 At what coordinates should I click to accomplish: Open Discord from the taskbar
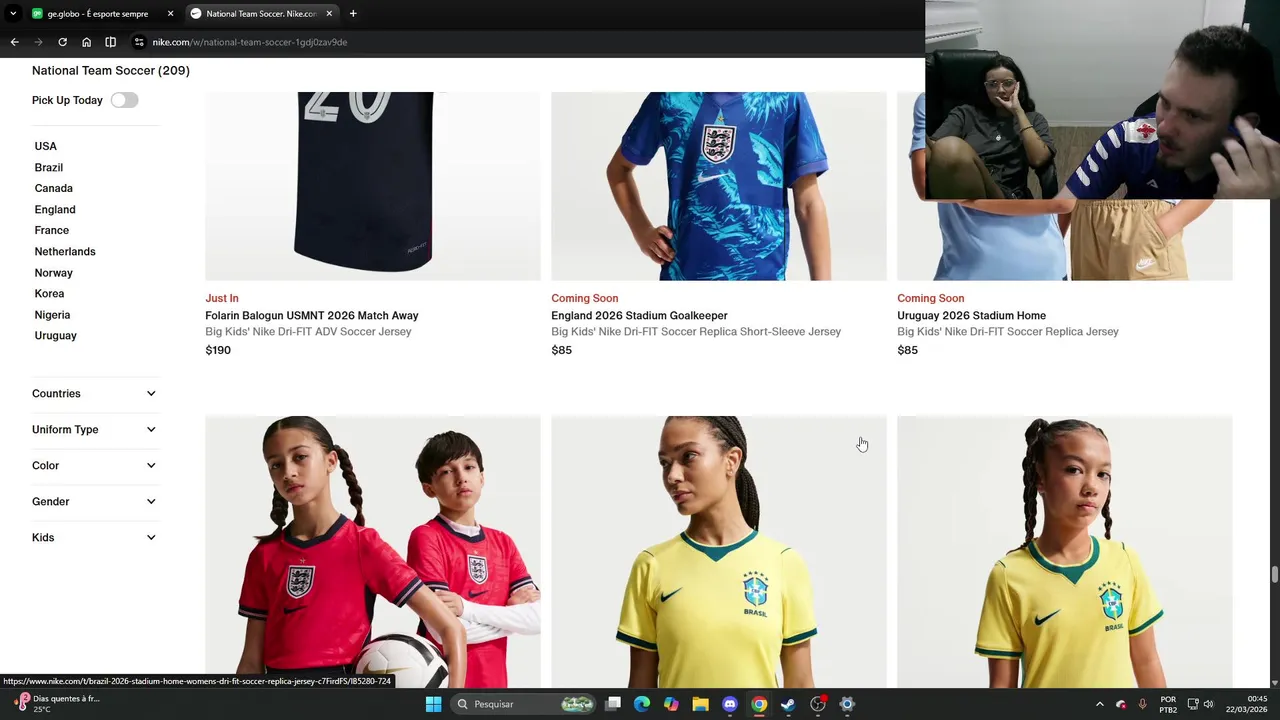tap(730, 704)
